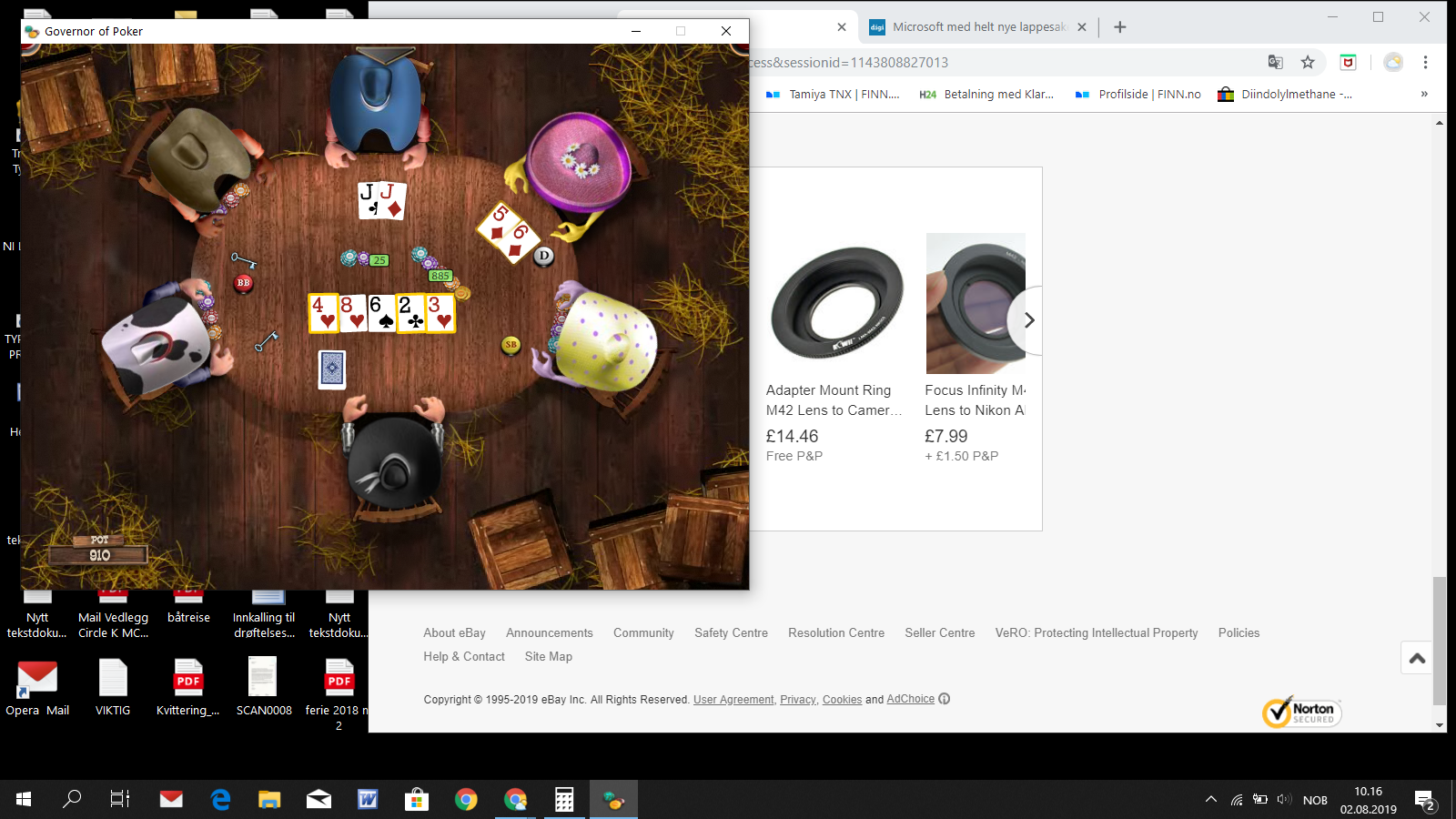Open the VIKTIG desktop file
The width and height of the screenshot is (1456, 819).
click(x=113, y=687)
